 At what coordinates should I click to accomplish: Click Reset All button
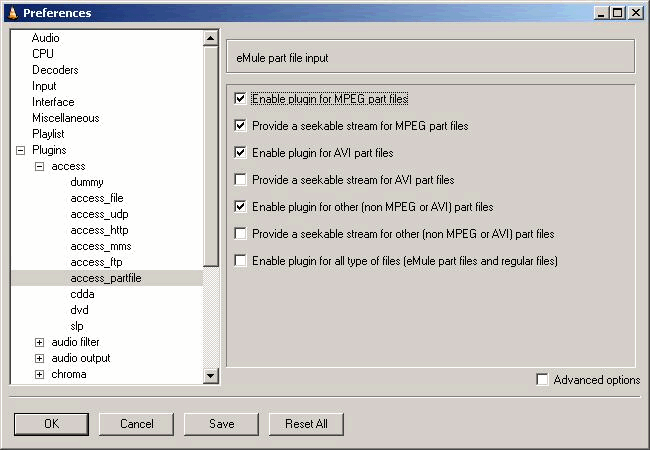click(306, 424)
